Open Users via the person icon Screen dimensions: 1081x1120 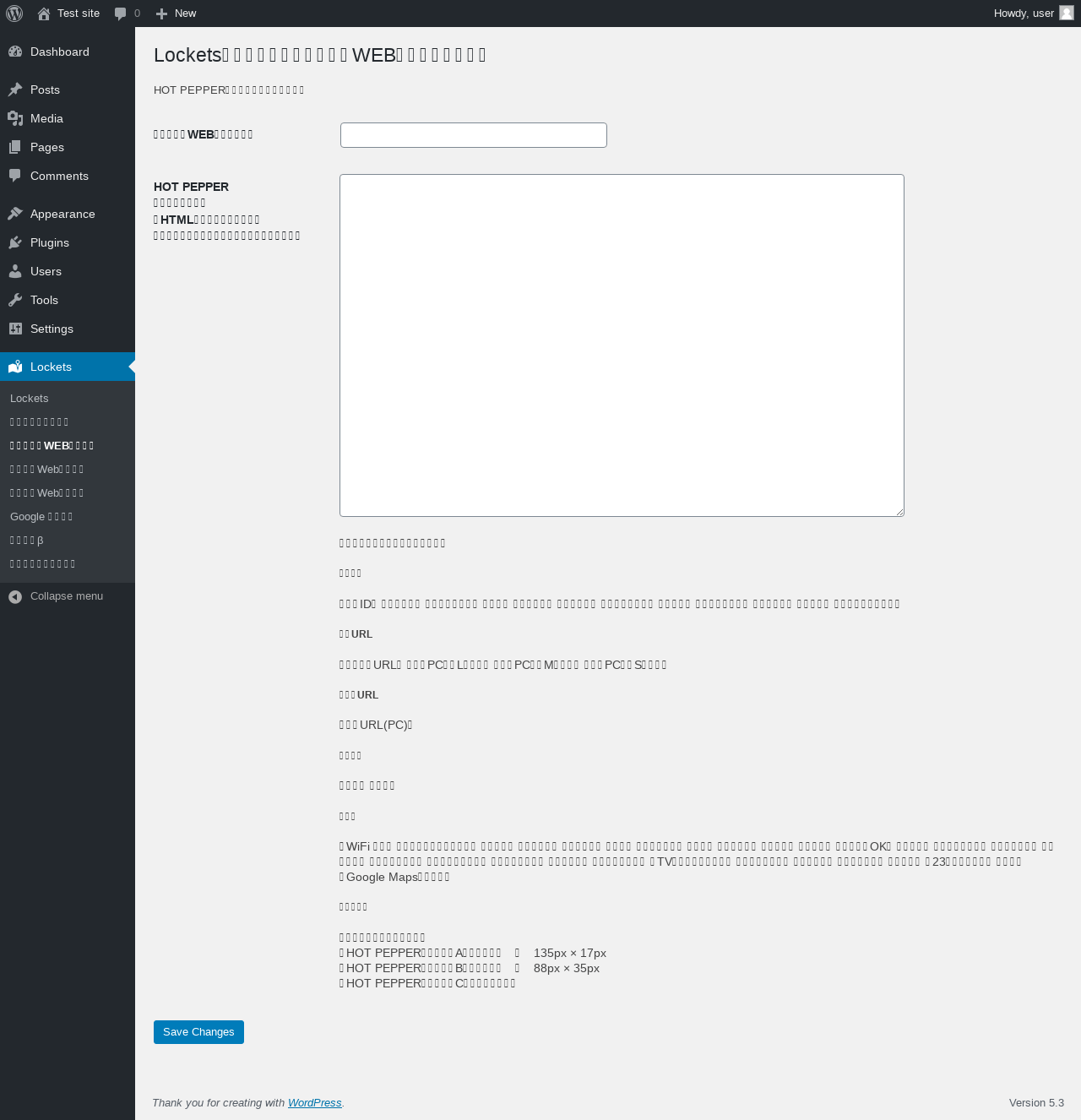pos(15,271)
